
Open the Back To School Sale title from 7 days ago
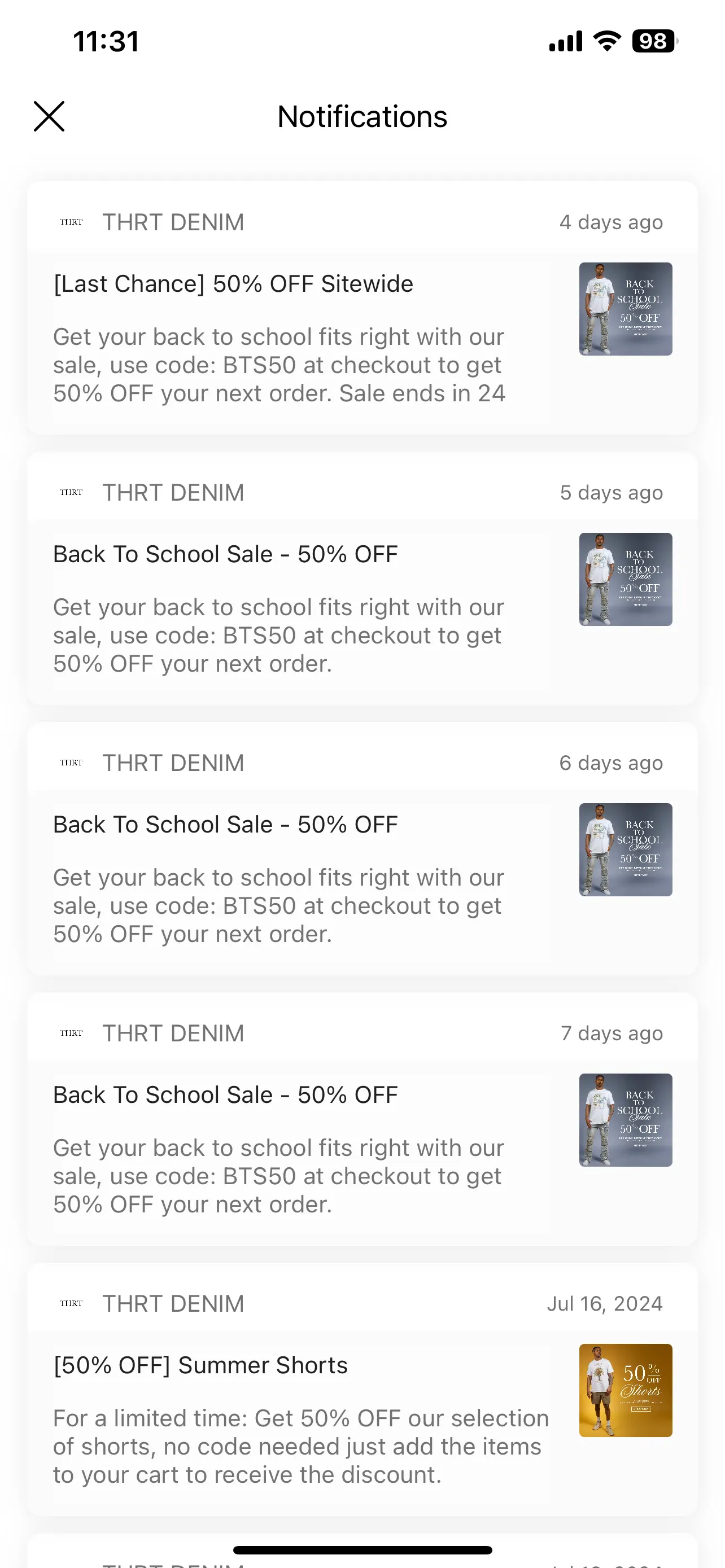225,1094
